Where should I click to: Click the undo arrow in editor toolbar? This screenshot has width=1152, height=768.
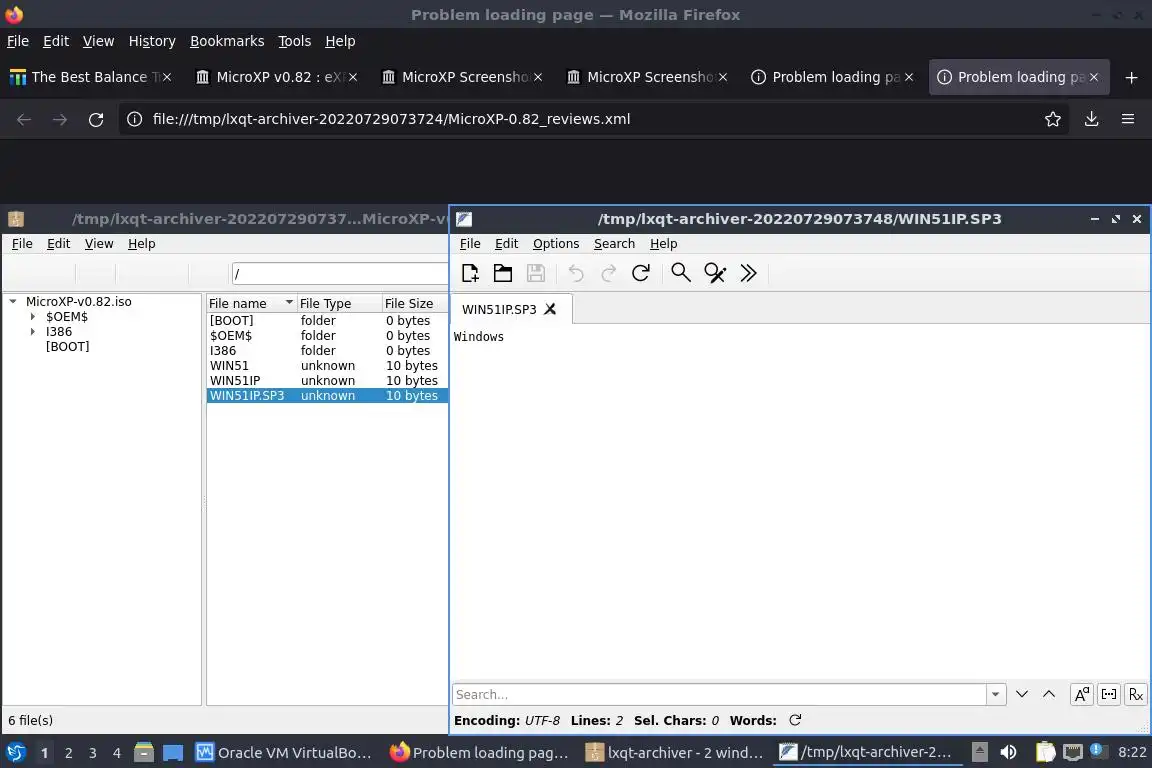click(x=576, y=273)
